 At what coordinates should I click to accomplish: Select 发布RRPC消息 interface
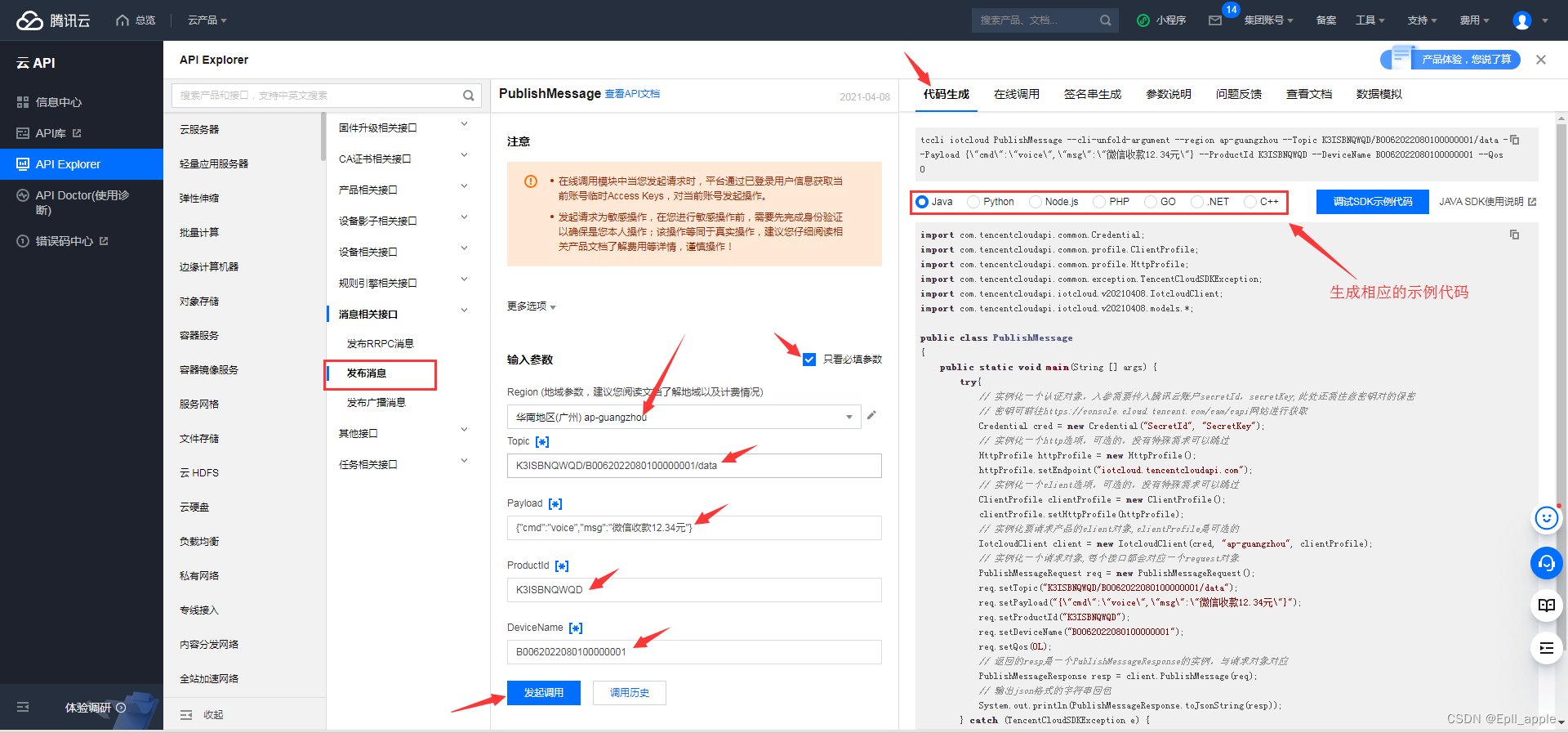[381, 343]
